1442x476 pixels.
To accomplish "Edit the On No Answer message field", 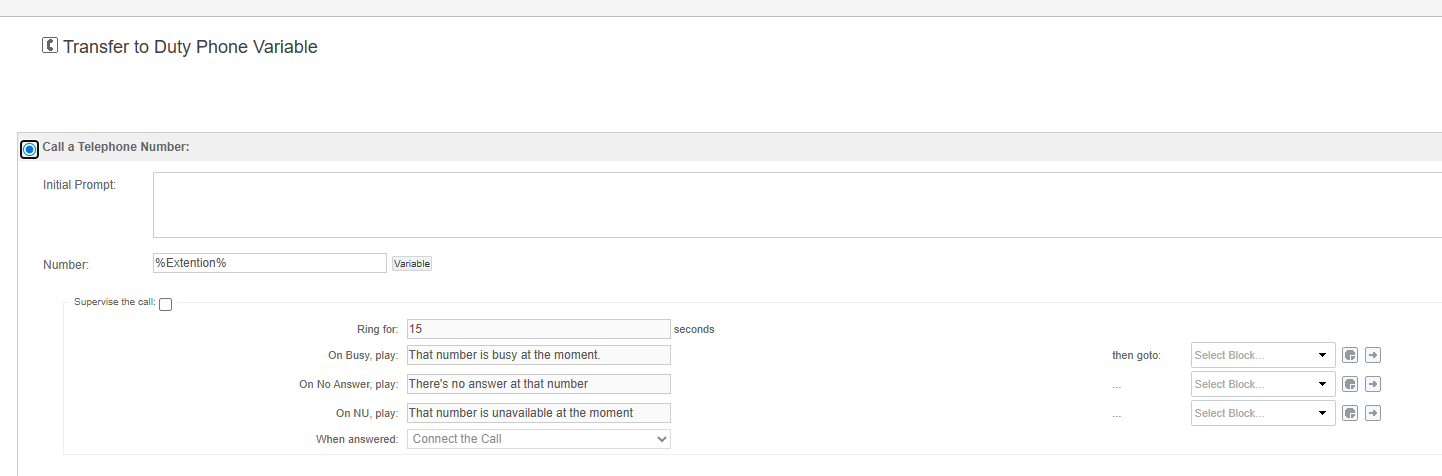I will coord(538,384).
